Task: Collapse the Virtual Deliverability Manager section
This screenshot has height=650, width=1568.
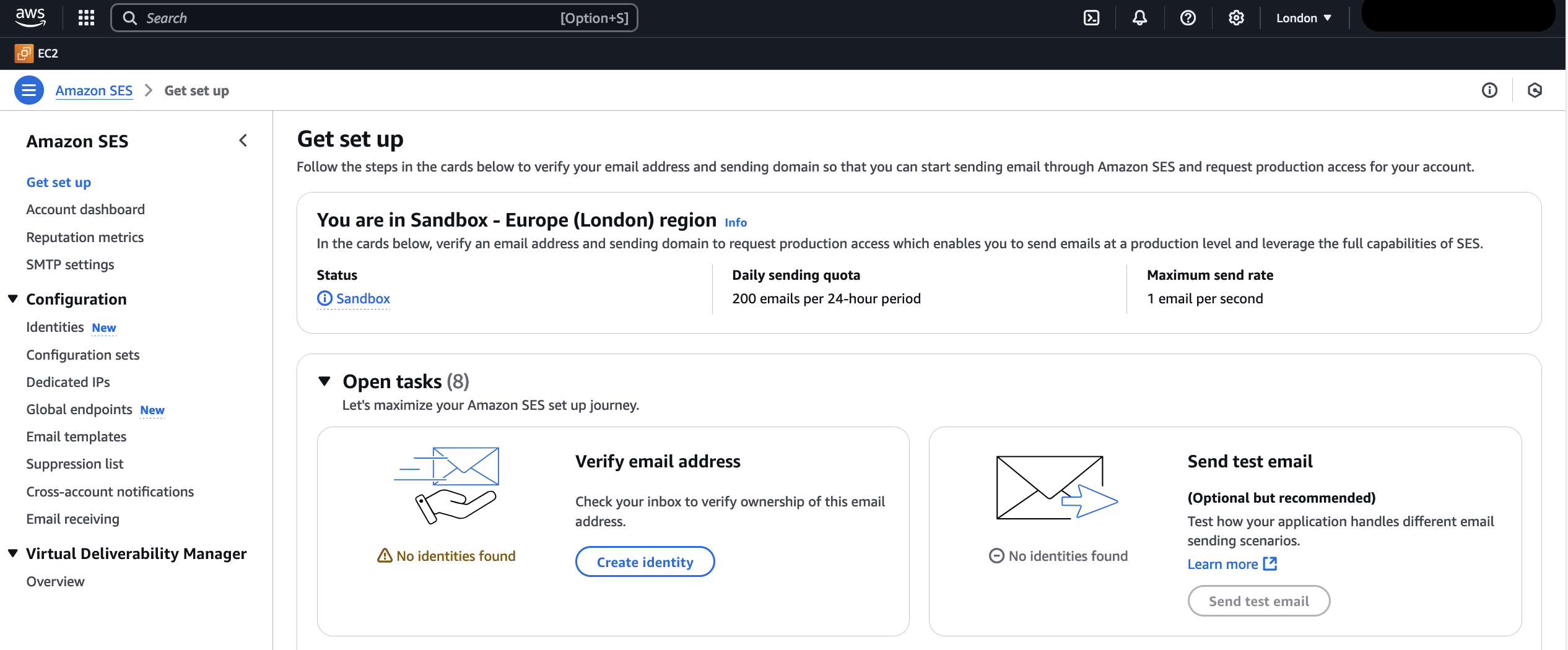Action: pyautogui.click(x=12, y=553)
